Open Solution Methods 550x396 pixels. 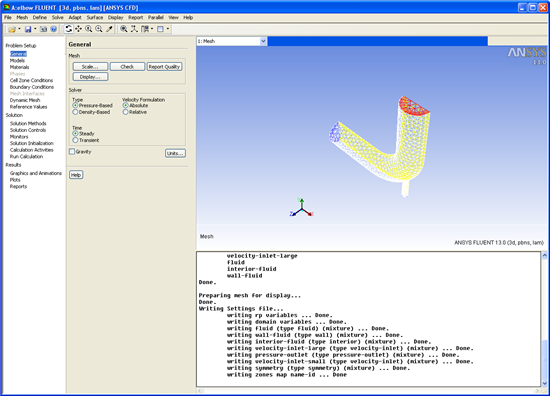coord(28,123)
